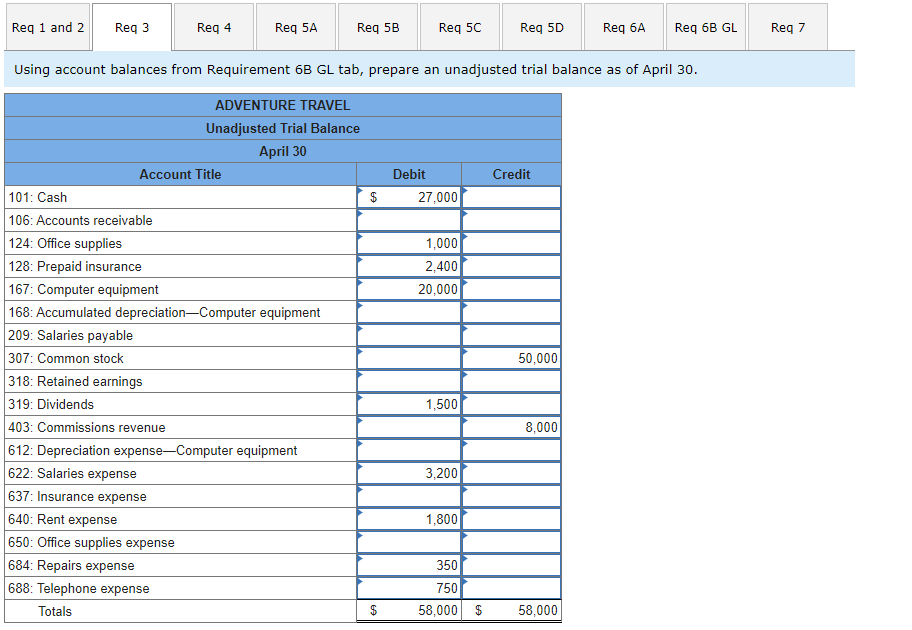
Task: Click the Telephone expense credit cell
Action: (512, 588)
